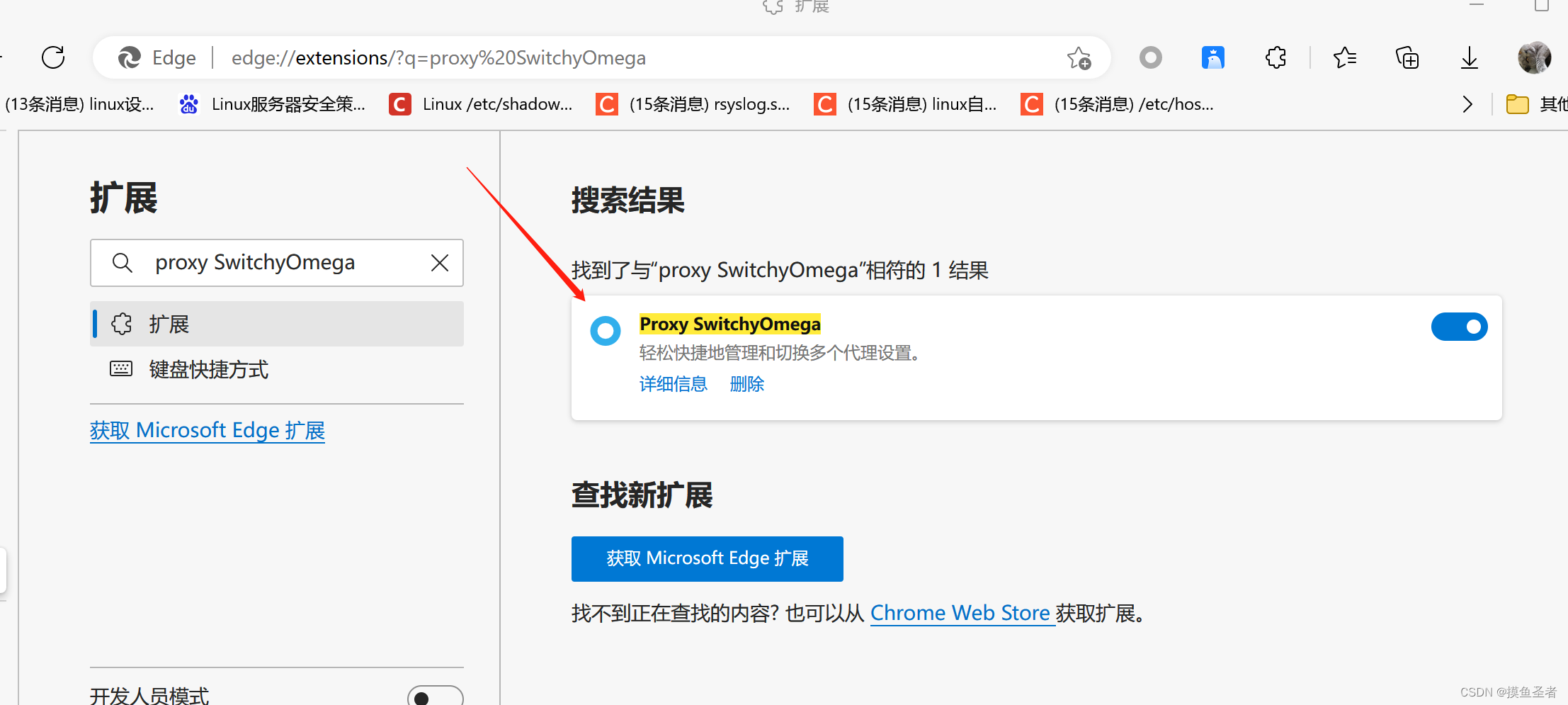This screenshot has width=1568, height=705.
Task: Expand the favorites bar overflow chevron
Action: coord(1467,104)
